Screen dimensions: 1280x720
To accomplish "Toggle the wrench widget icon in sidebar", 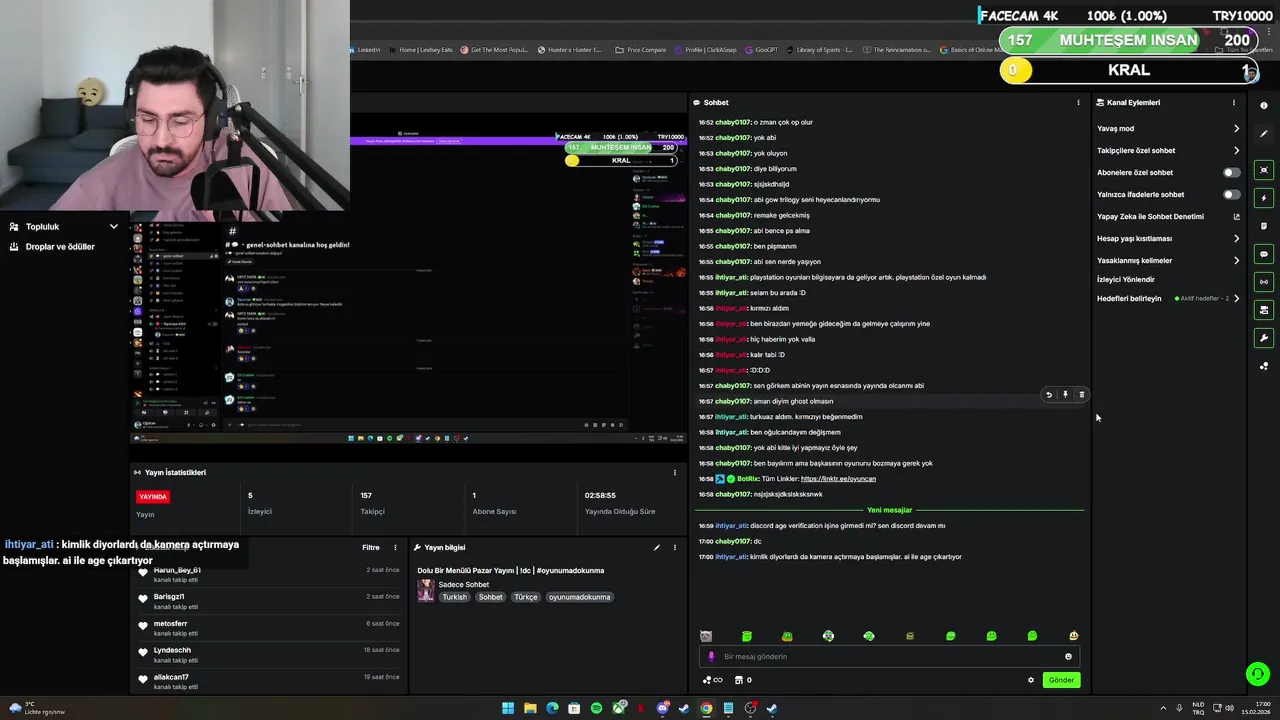I will 1264,338.
